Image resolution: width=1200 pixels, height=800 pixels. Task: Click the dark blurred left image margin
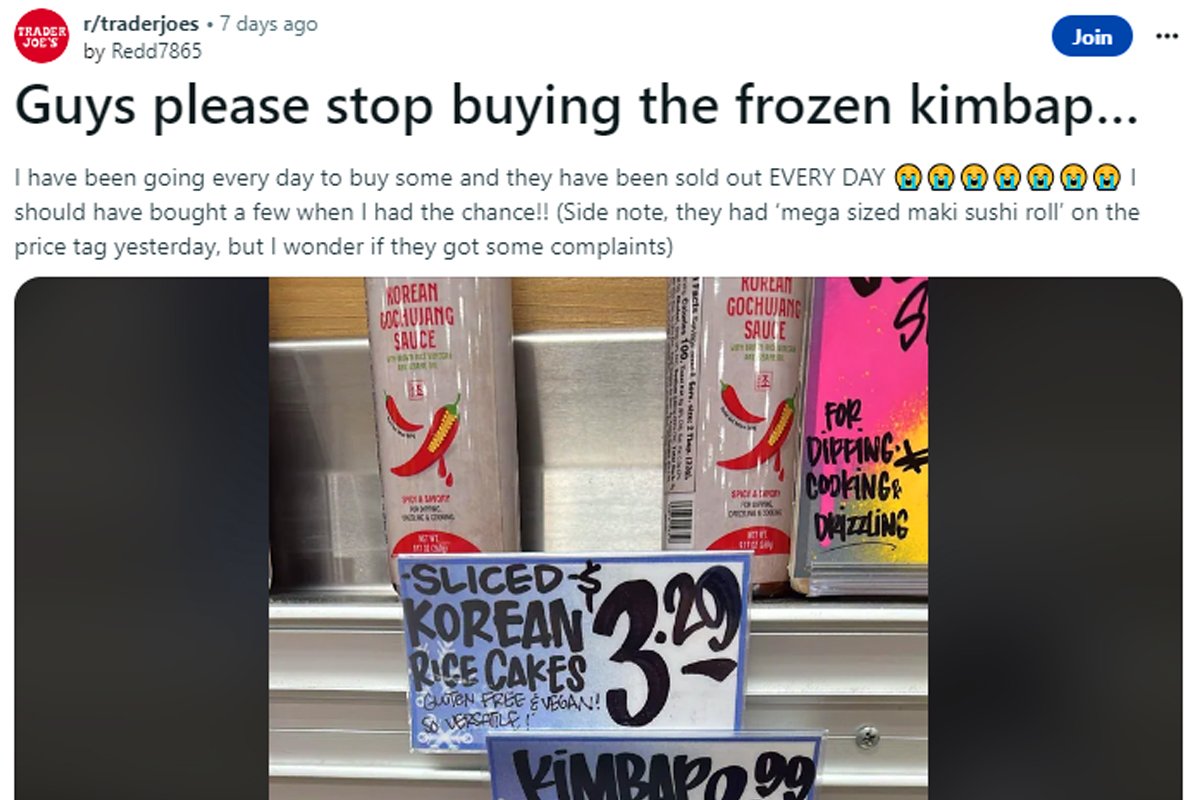(141, 538)
